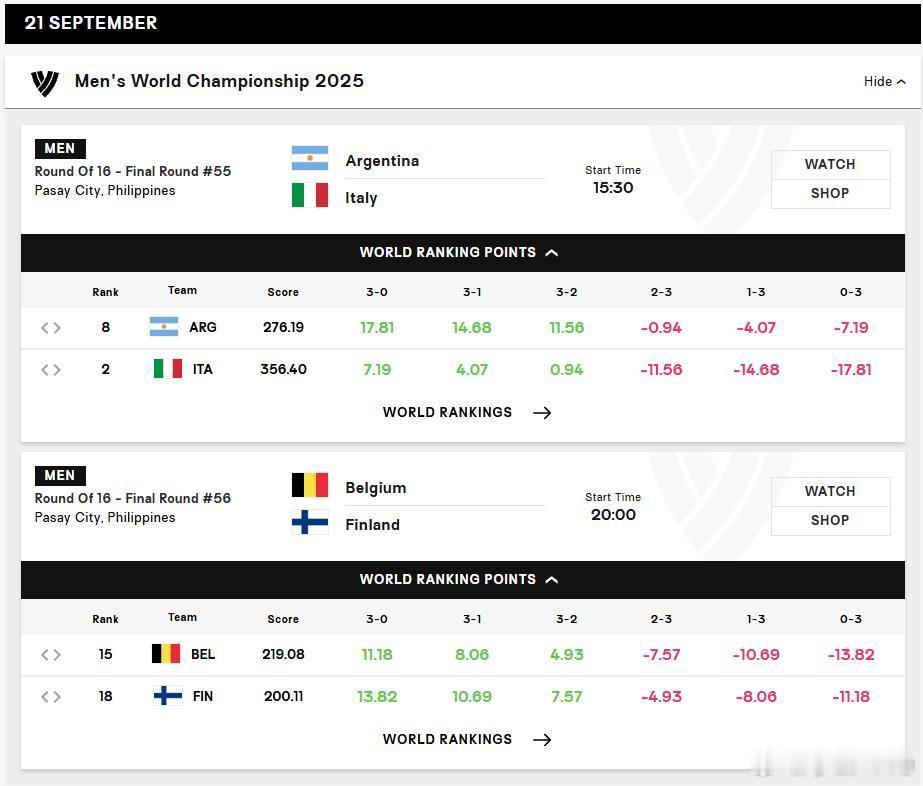
Task: Click the Argentina flag in match #55
Action: point(310,158)
